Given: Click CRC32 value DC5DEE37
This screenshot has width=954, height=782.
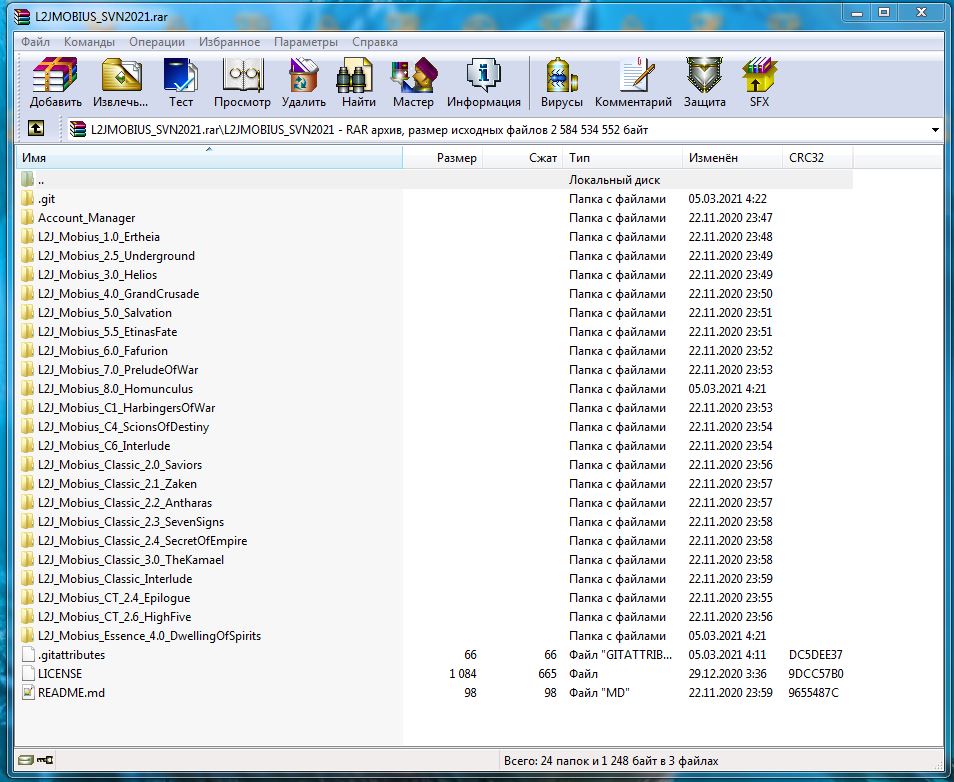Looking at the screenshot, I should coord(815,655).
